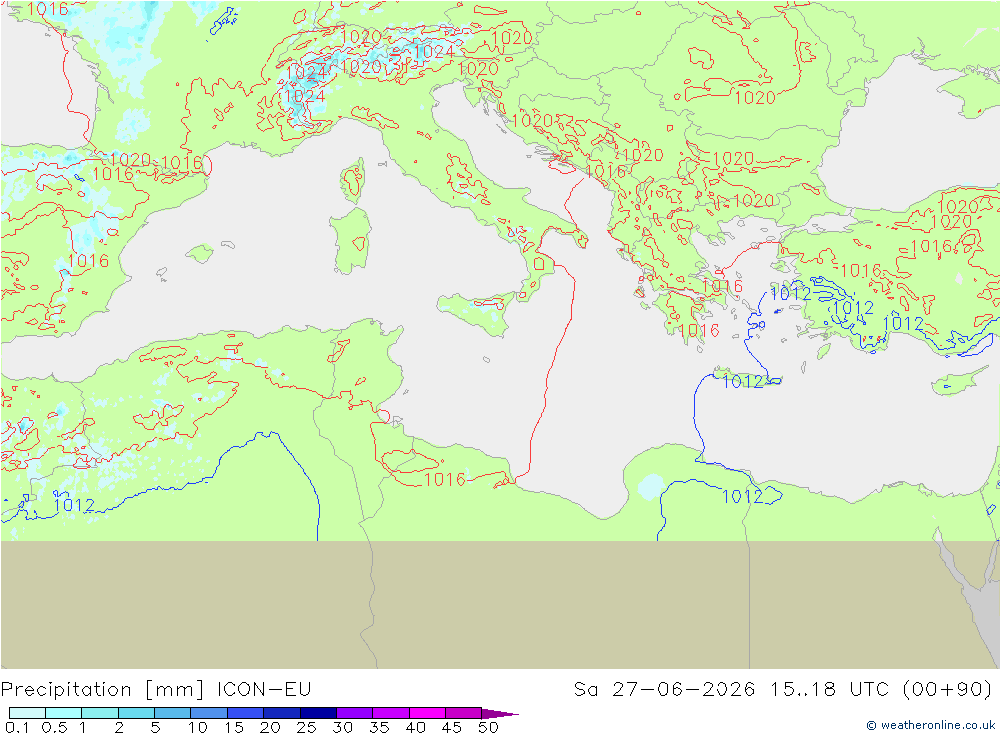Select the 30–35 mm violet legend swatch
1000x733 pixels.
click(355, 713)
